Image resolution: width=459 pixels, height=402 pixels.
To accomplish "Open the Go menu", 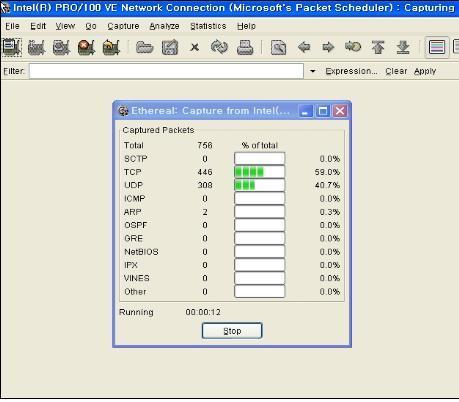I will point(91,26).
